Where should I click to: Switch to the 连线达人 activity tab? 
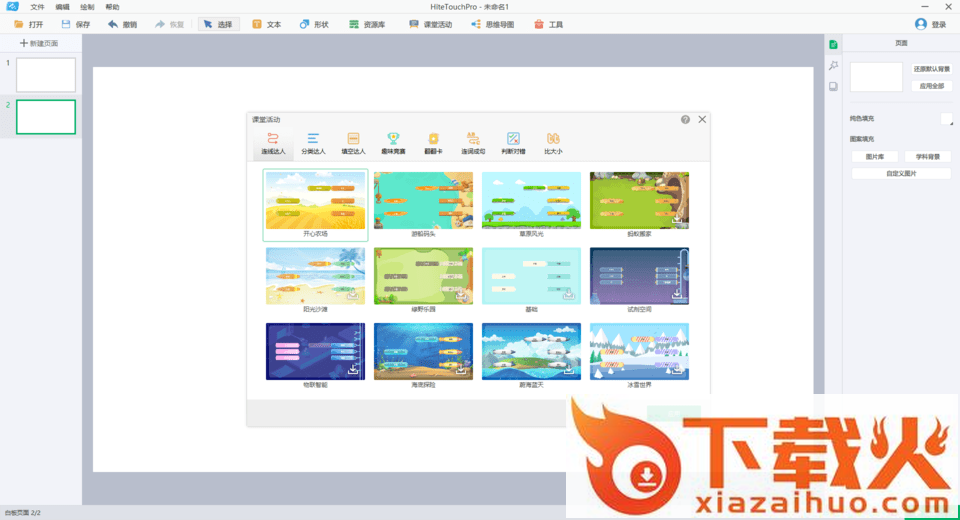click(273, 143)
